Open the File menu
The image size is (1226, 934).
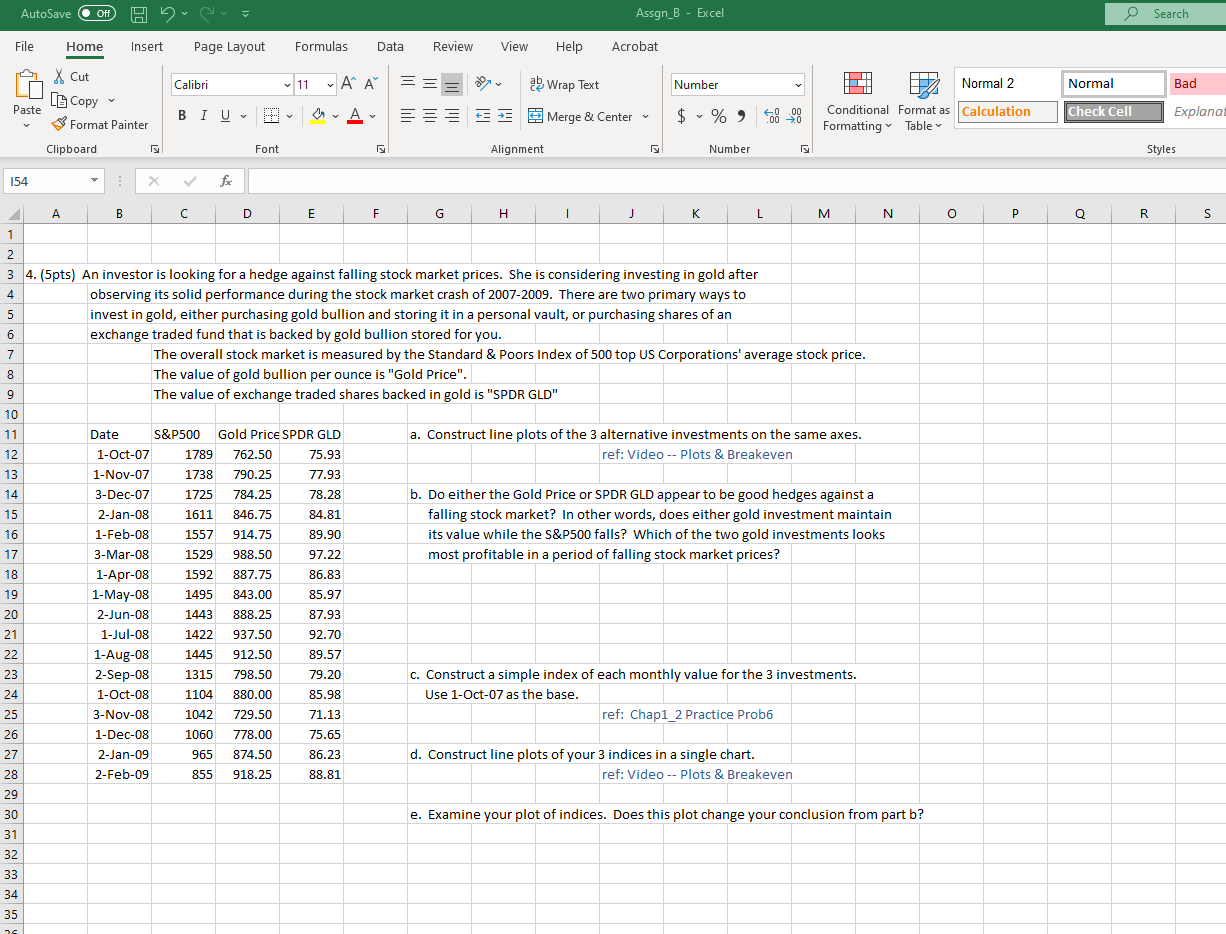coord(24,46)
